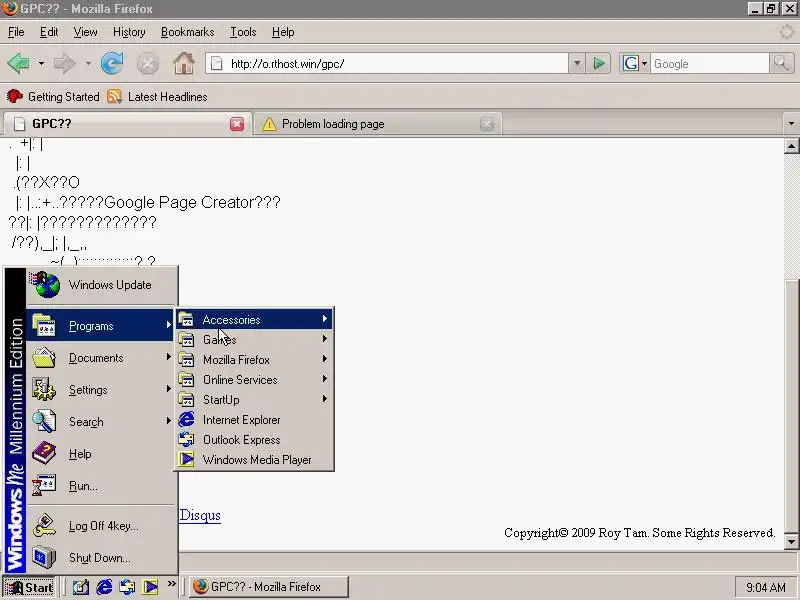Click the Disqus link
The height and width of the screenshot is (600, 800).
pyautogui.click(x=200, y=515)
